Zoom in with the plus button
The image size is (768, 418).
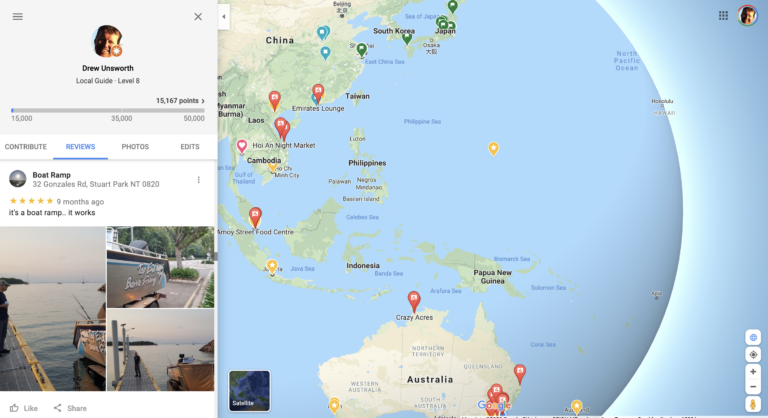(753, 371)
